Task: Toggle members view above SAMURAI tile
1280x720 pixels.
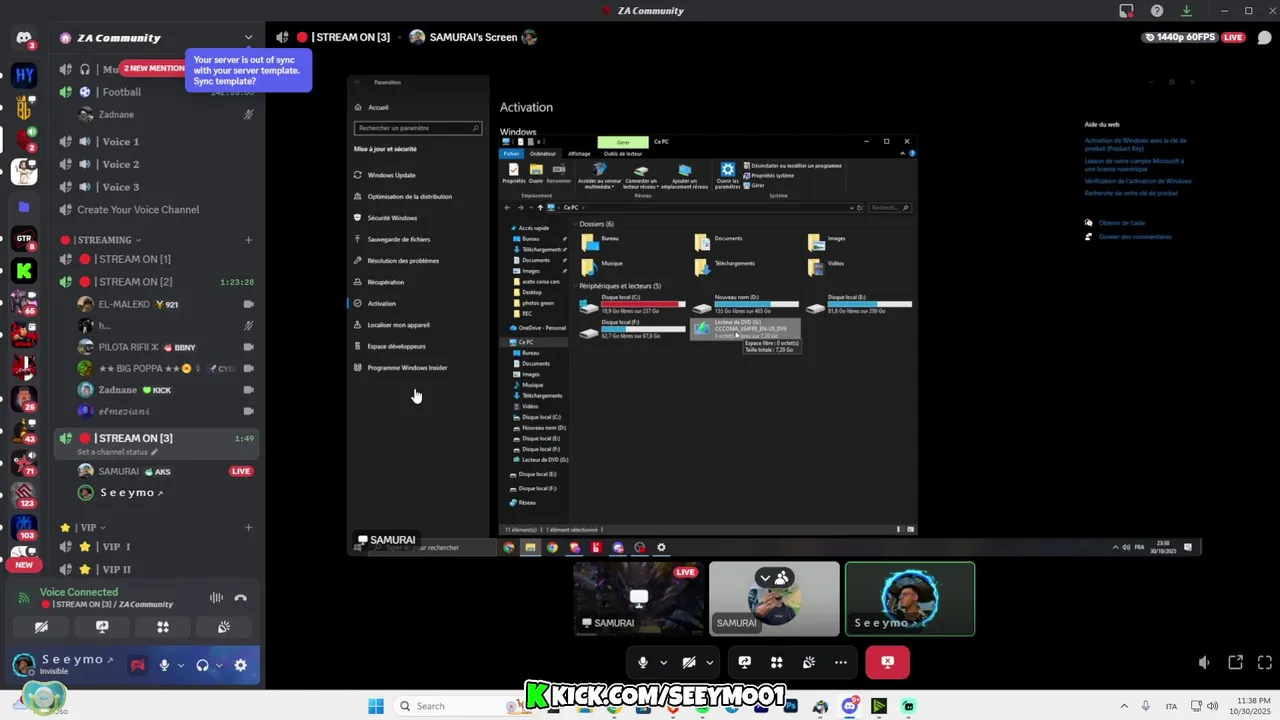Action: (x=774, y=578)
